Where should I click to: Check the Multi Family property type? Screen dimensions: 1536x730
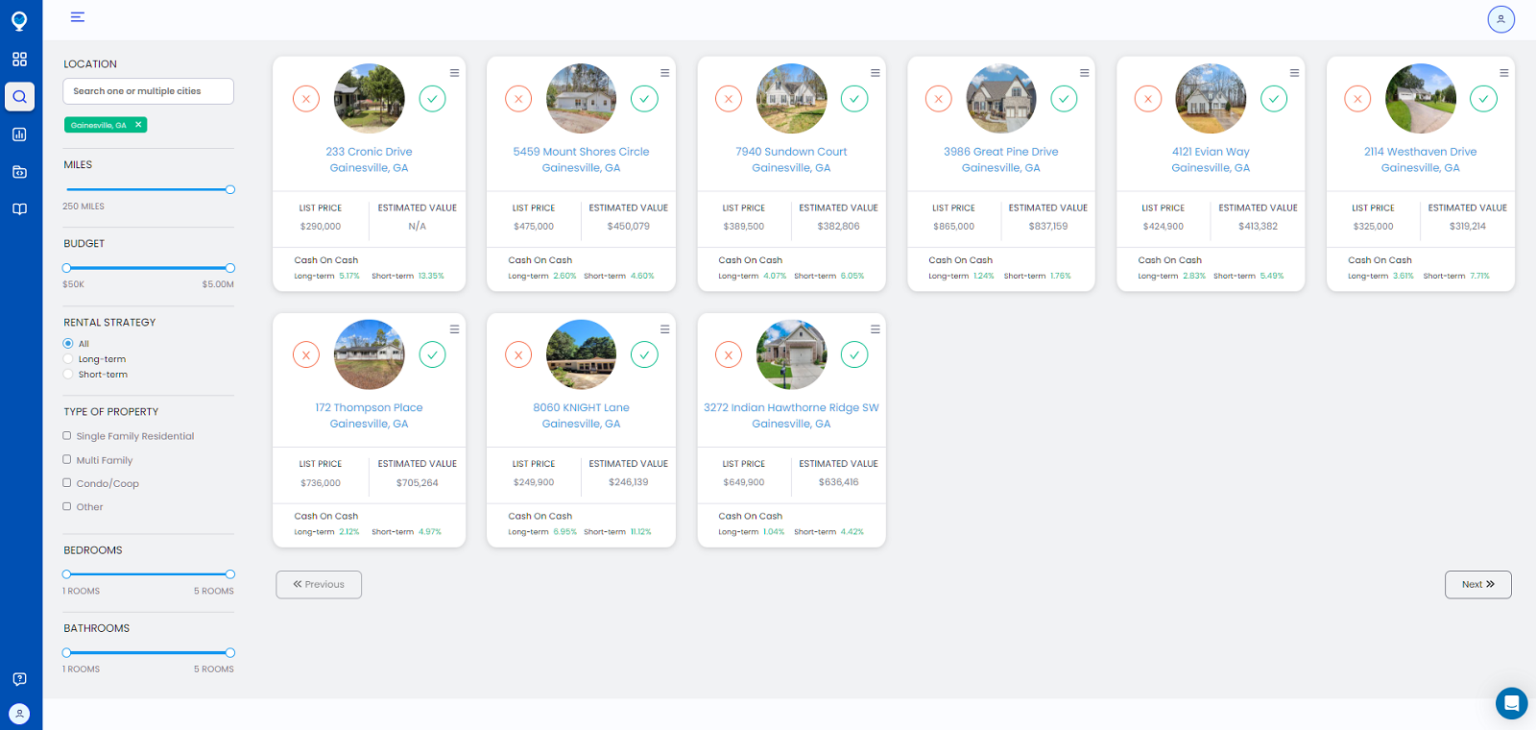pos(66,460)
